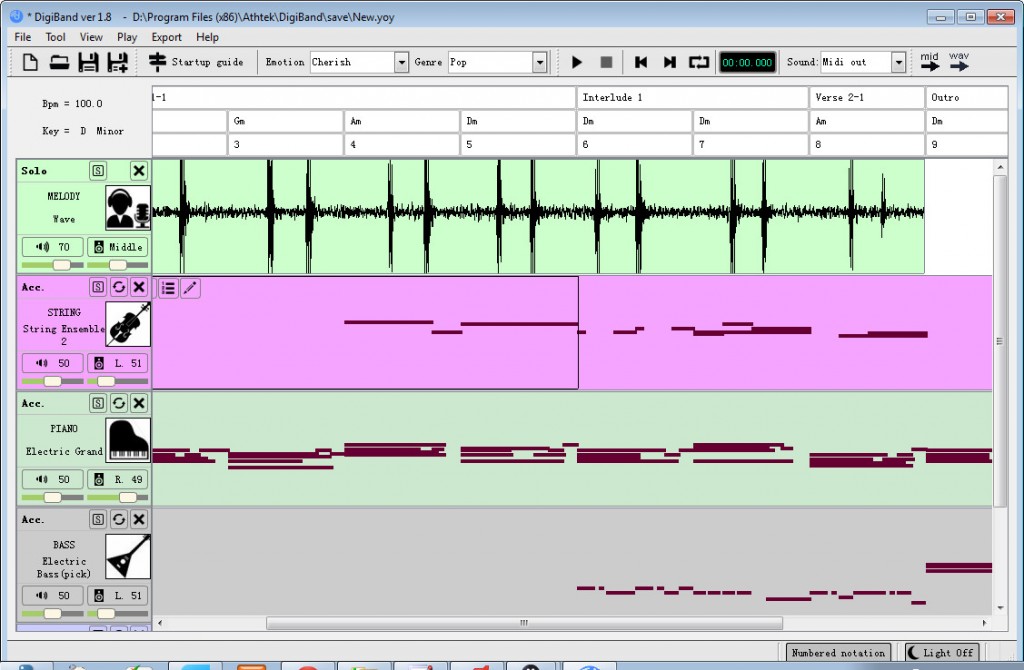Click Bass pan button L. 51

tap(118, 596)
